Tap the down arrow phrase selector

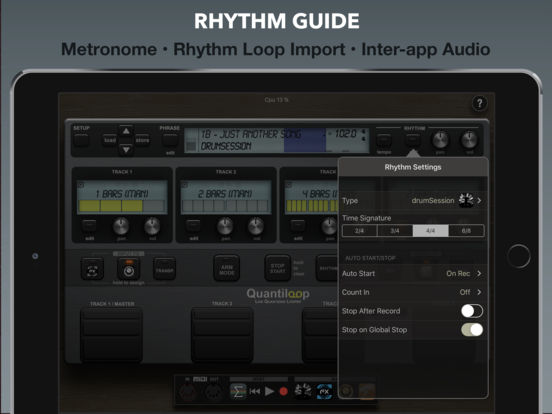pos(126,150)
